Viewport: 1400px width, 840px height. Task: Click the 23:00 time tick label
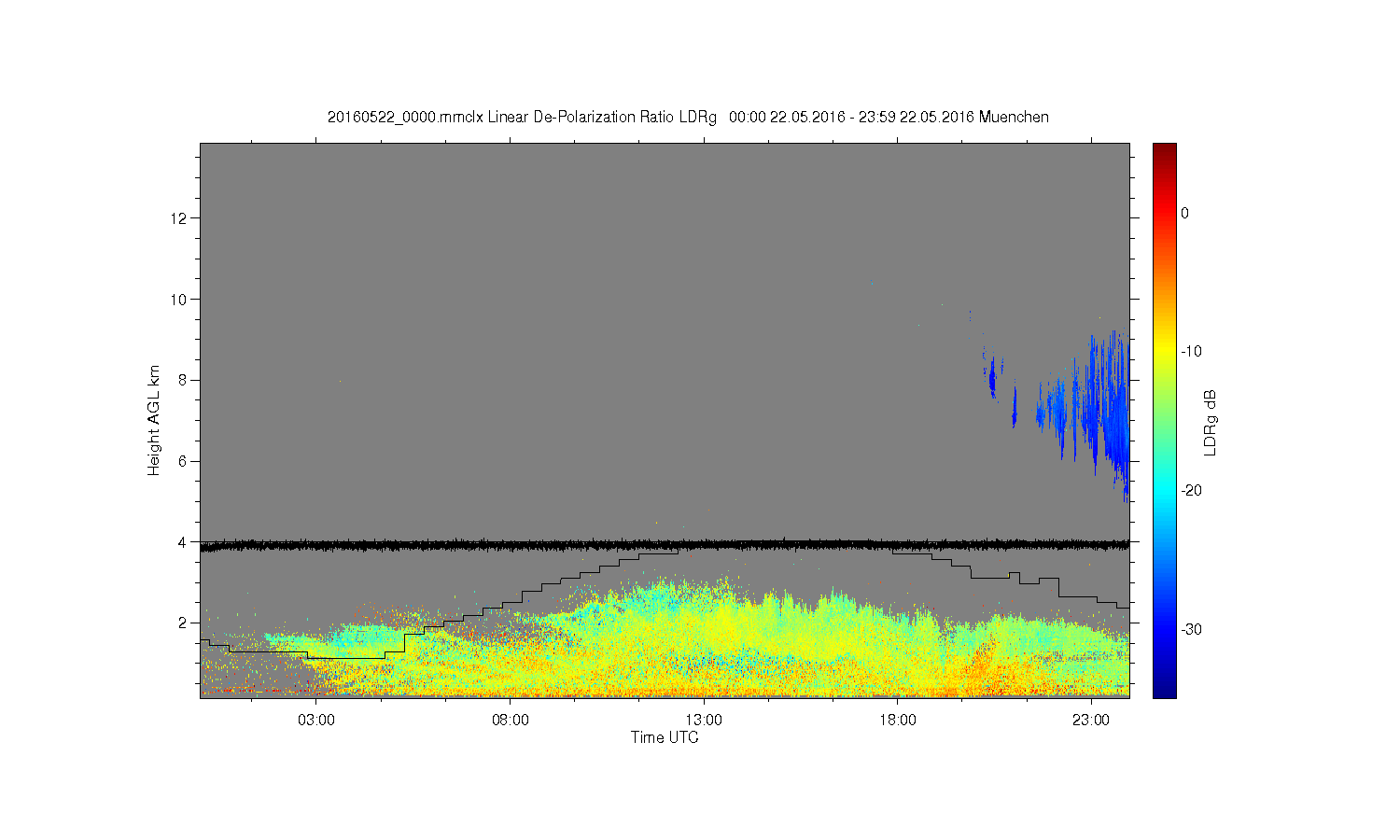(x=1090, y=721)
